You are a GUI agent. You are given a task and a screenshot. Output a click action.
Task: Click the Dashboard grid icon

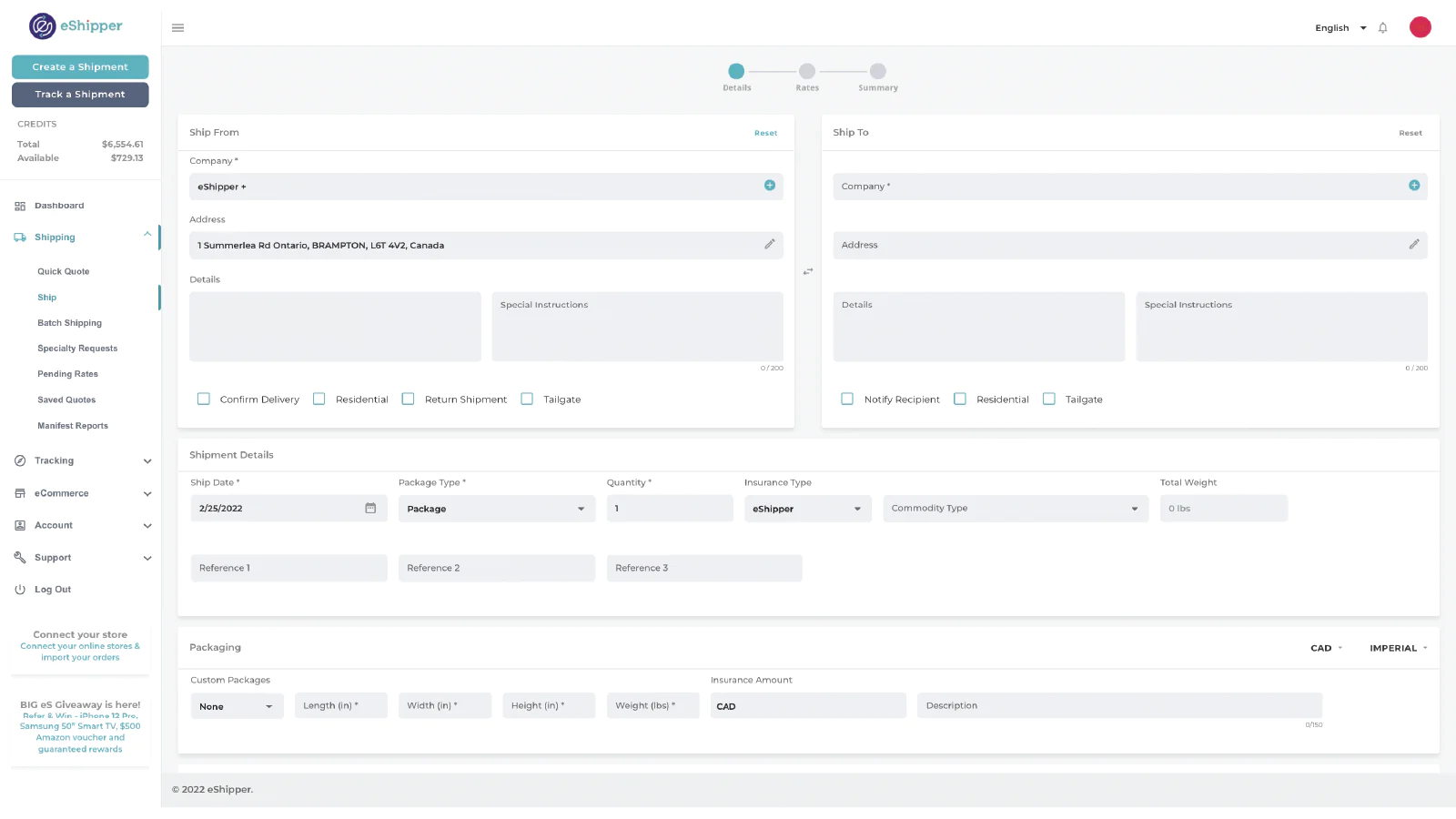20,207
